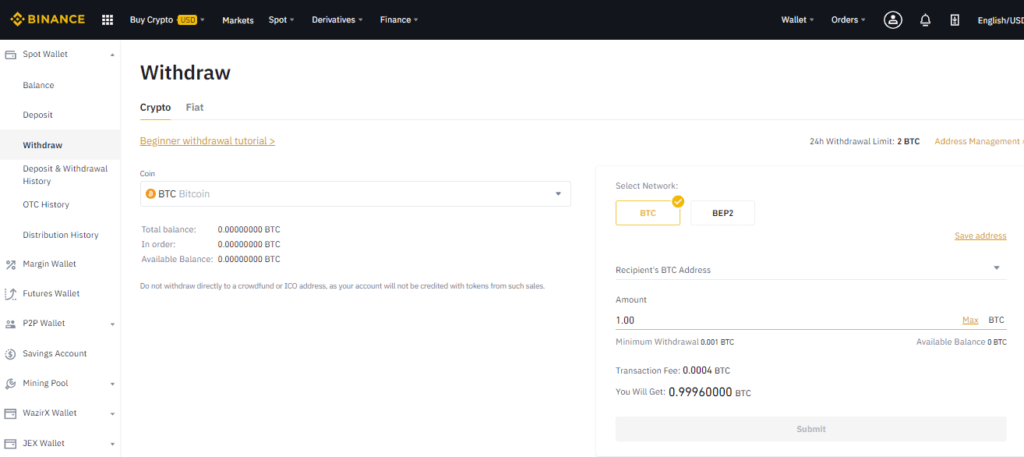This screenshot has height=457, width=1024.
Task: Open the Derivatives dropdown
Action: [338, 20]
